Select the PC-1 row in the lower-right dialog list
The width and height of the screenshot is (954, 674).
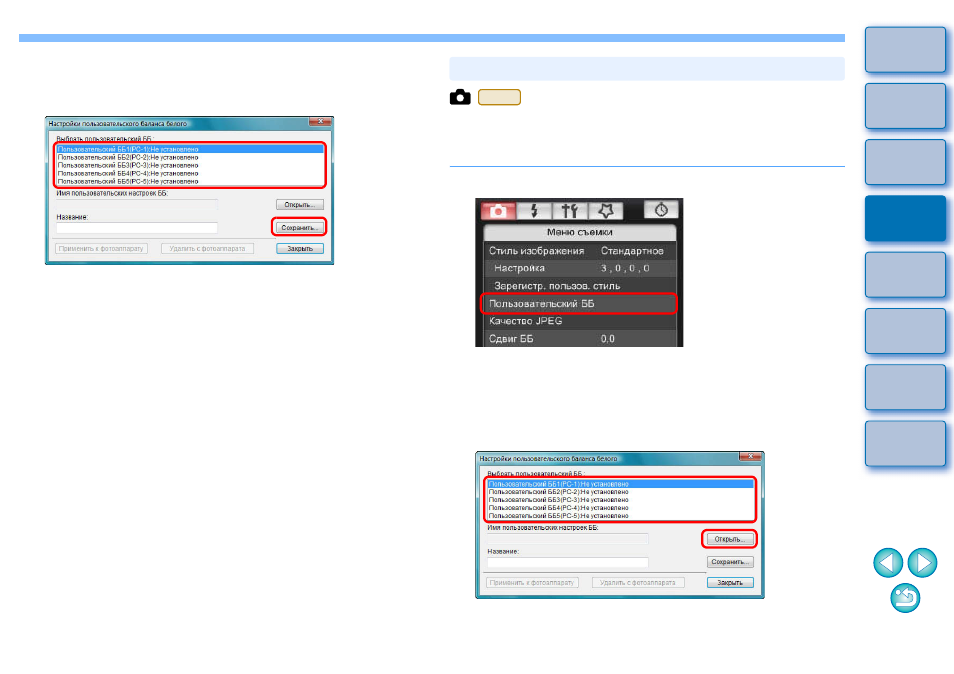coord(621,484)
